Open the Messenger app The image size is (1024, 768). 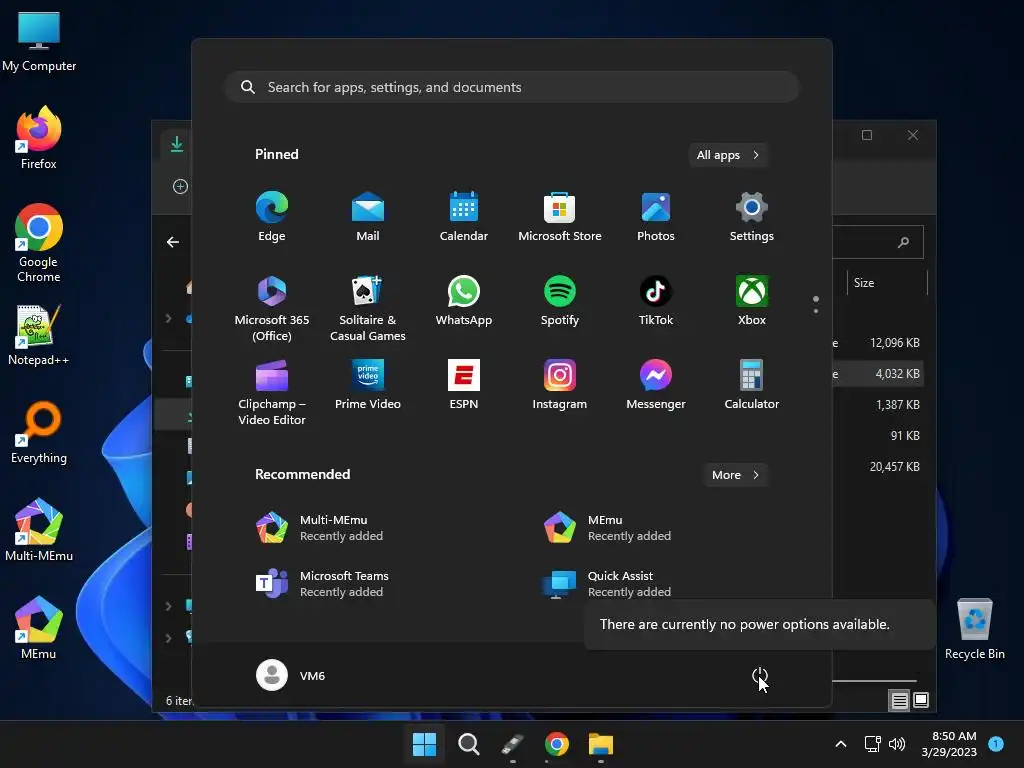[656, 385]
